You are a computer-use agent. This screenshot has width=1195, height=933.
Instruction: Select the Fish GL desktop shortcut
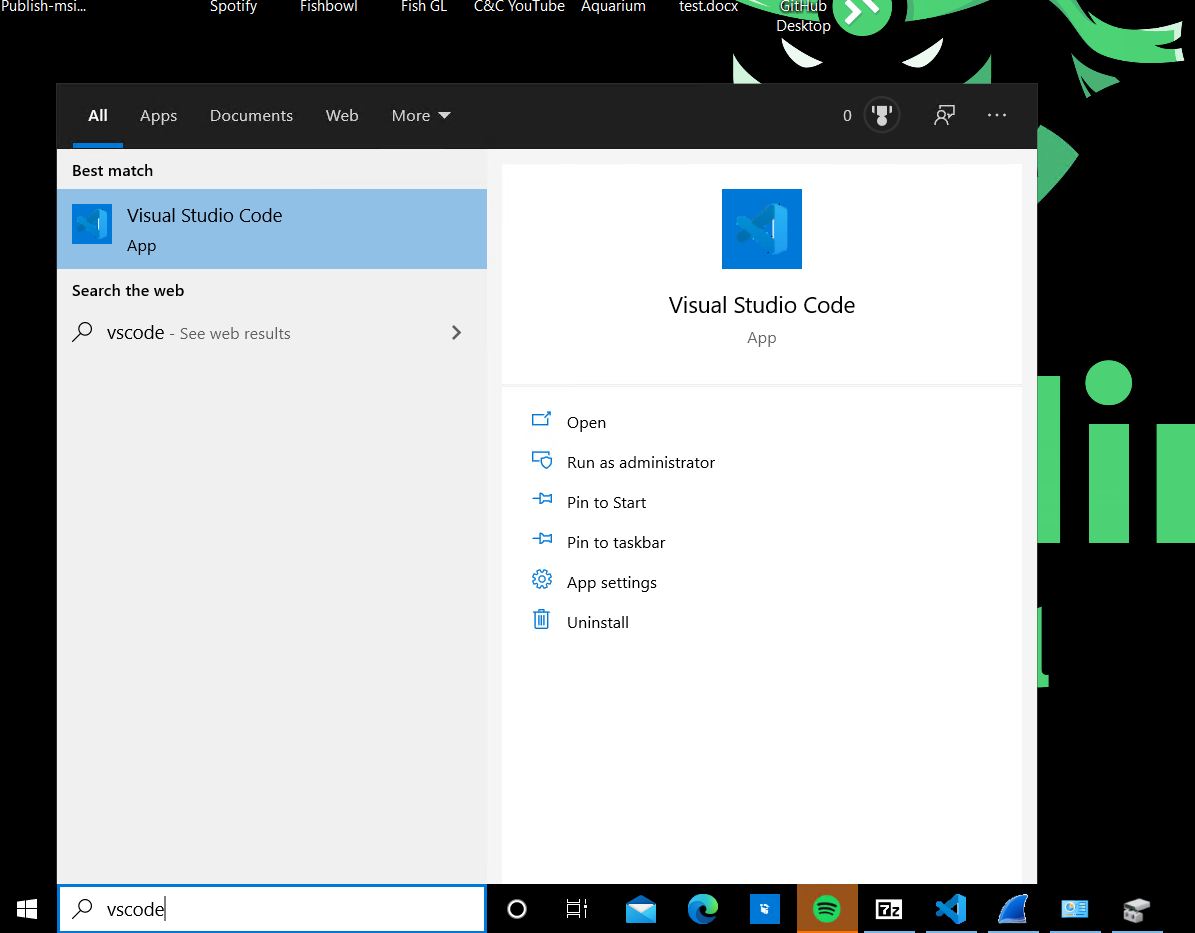click(424, 7)
